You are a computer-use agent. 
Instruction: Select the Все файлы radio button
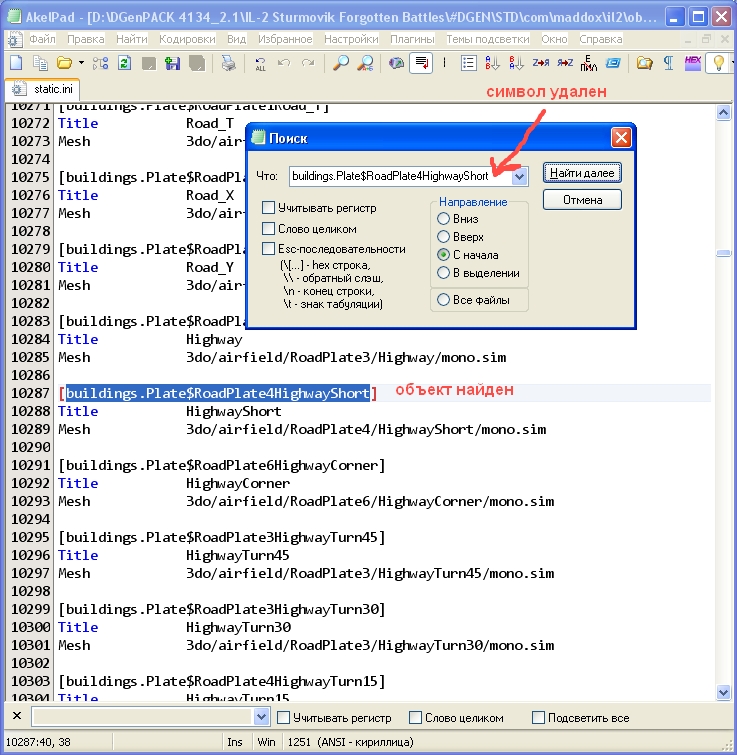pos(443,299)
